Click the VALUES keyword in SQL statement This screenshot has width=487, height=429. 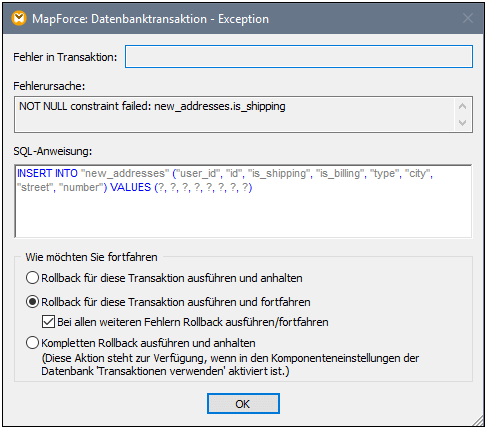(130, 187)
